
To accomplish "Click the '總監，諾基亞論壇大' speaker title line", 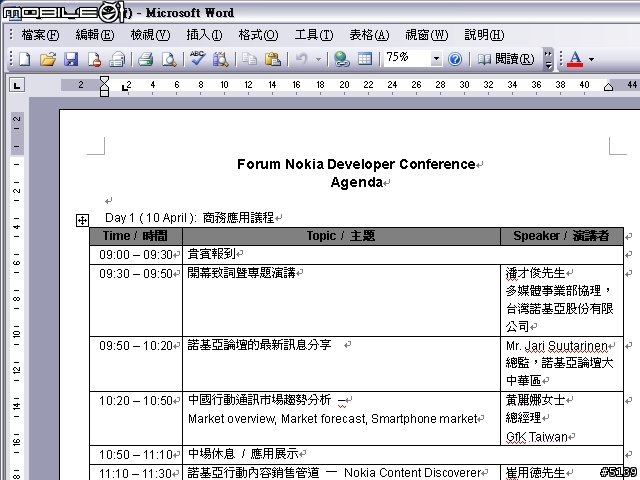I will 560,363.
